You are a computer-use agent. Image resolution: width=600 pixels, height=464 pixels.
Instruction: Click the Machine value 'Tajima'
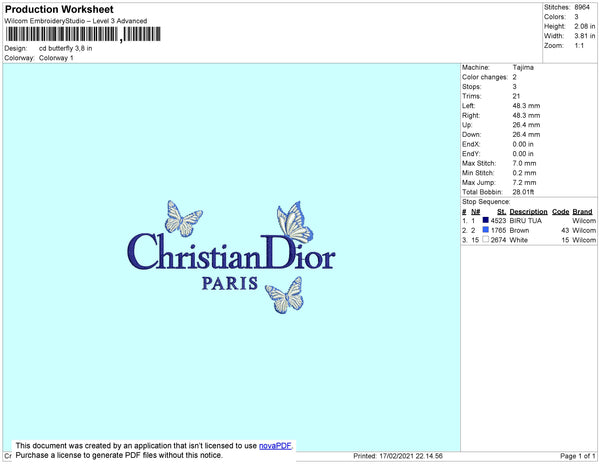523,67
